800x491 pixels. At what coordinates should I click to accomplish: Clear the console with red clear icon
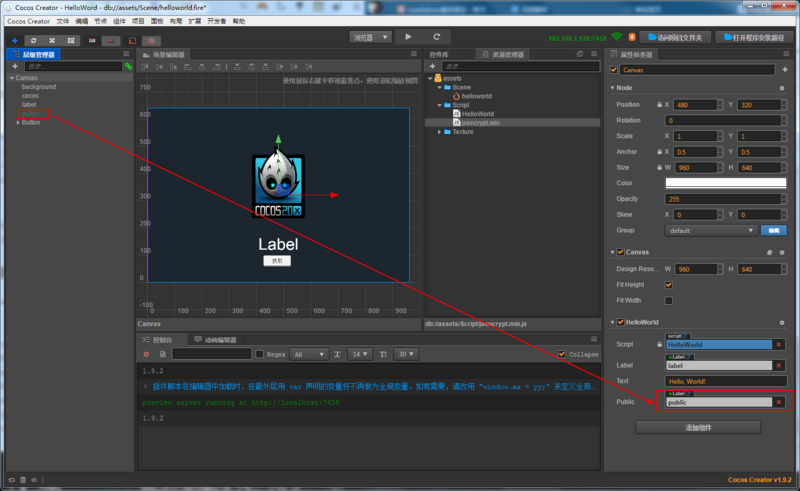146,354
